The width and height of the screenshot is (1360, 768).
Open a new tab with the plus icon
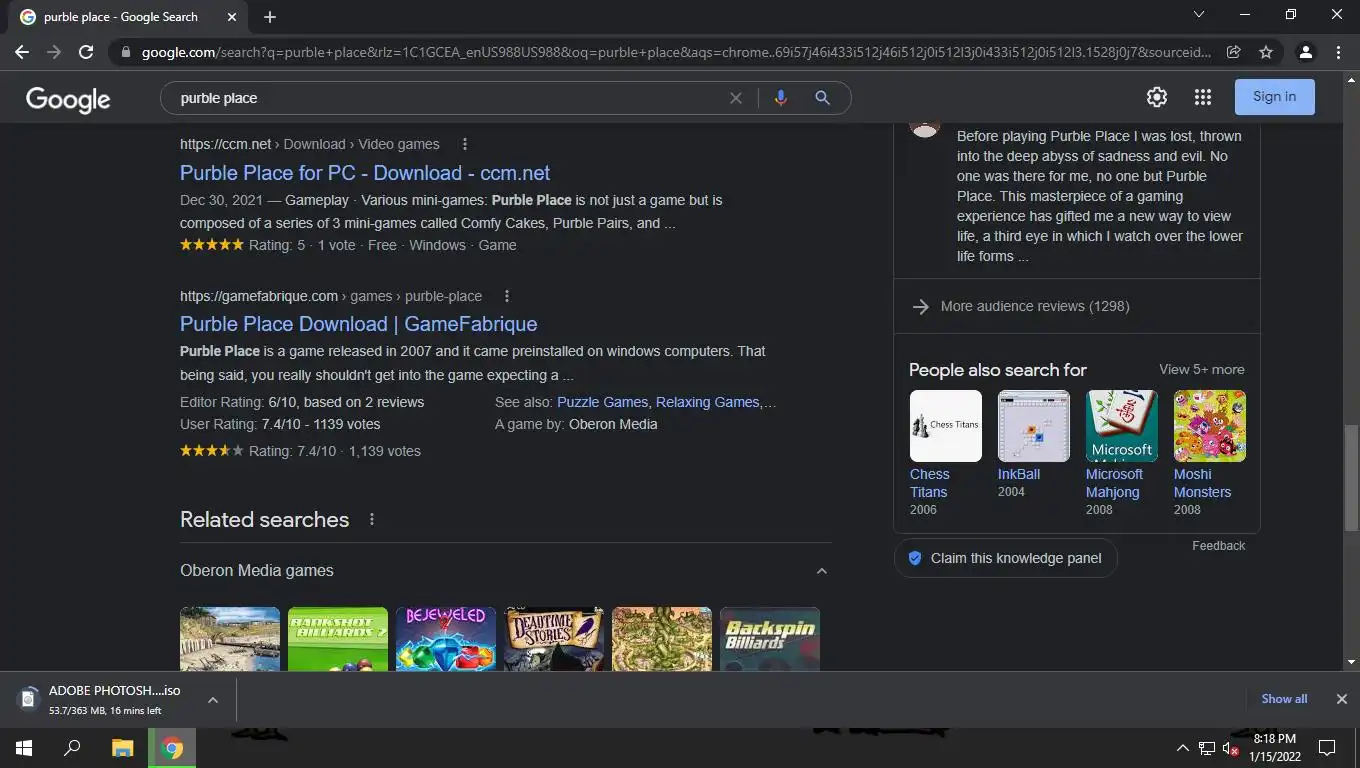point(270,17)
